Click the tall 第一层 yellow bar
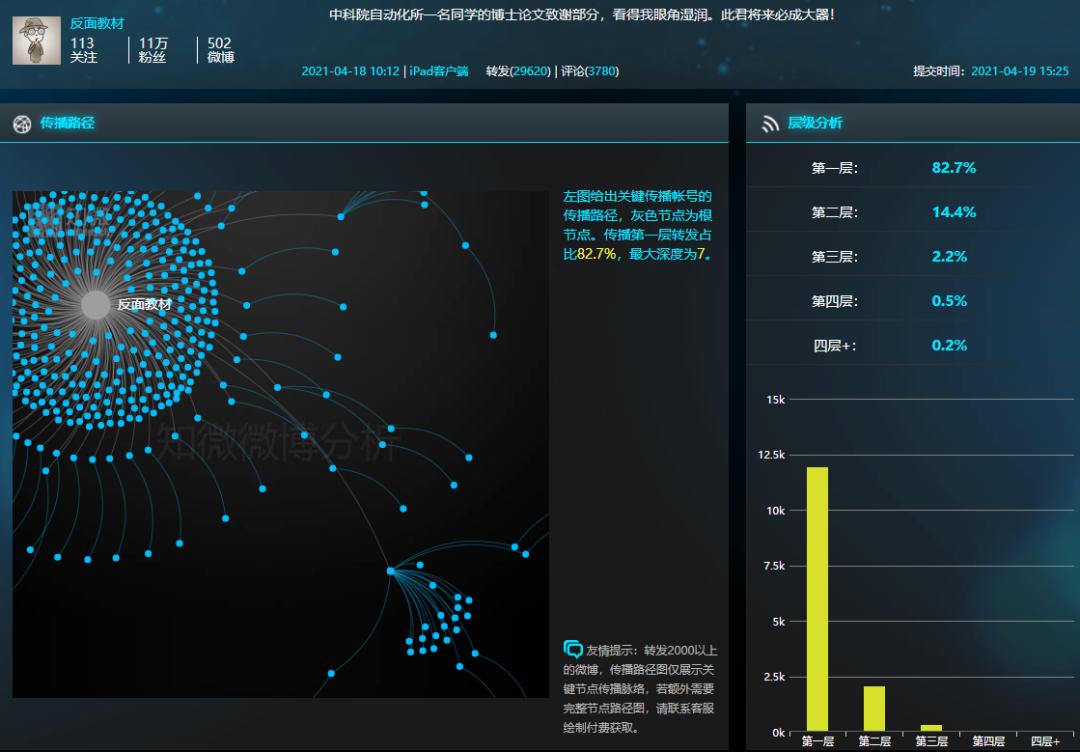This screenshot has height=752, width=1080. (x=817, y=599)
